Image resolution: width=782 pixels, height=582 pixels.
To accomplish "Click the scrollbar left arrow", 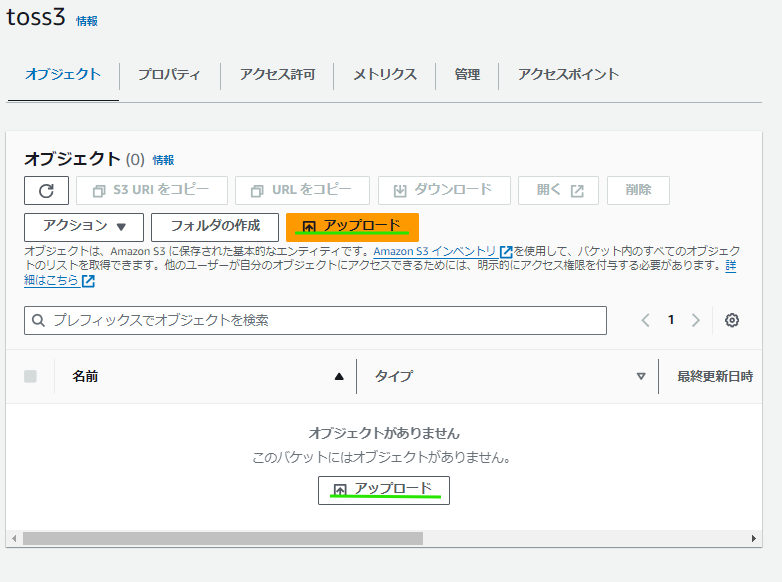I will point(14,539).
